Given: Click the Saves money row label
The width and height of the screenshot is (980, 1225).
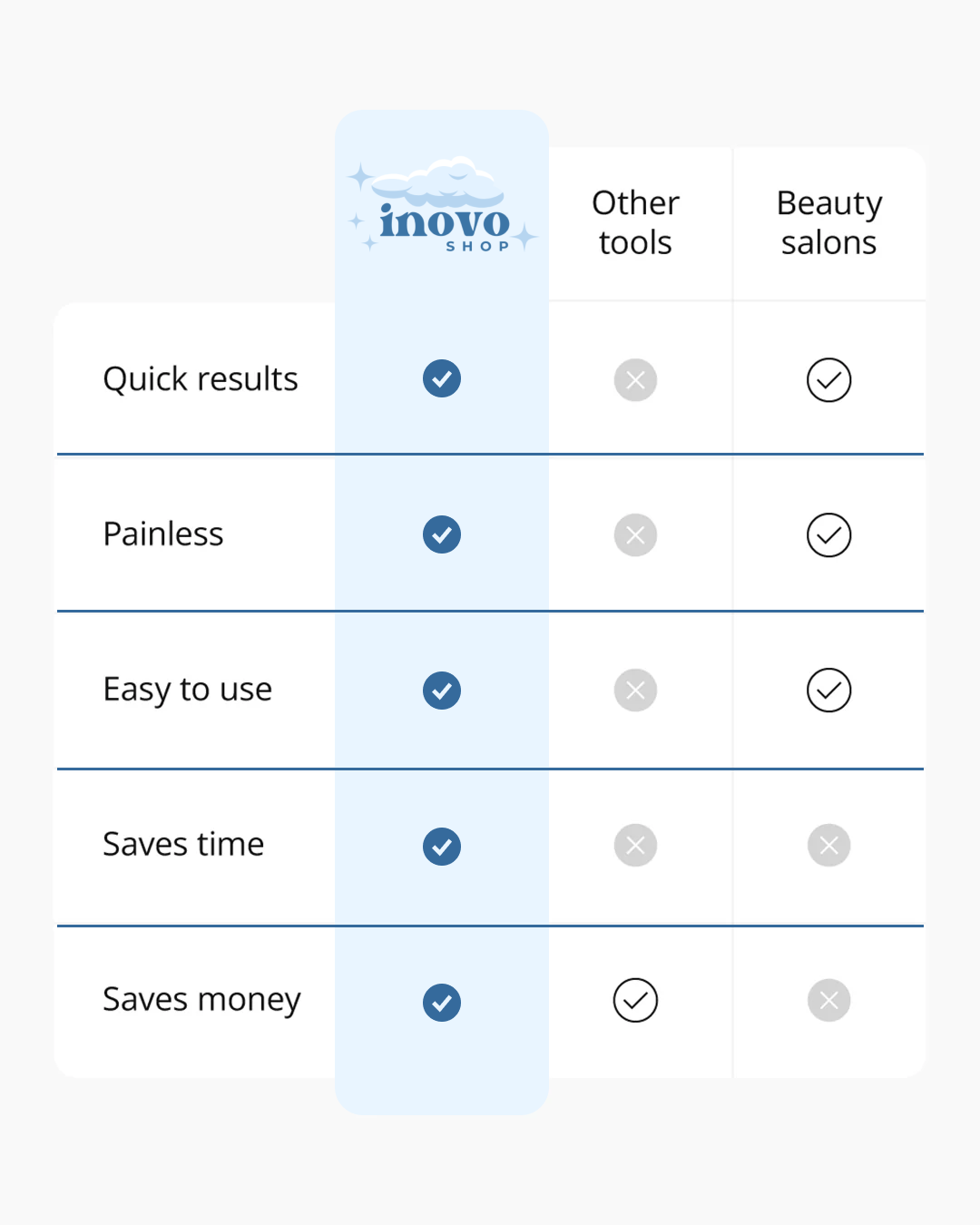Looking at the screenshot, I should [201, 1000].
